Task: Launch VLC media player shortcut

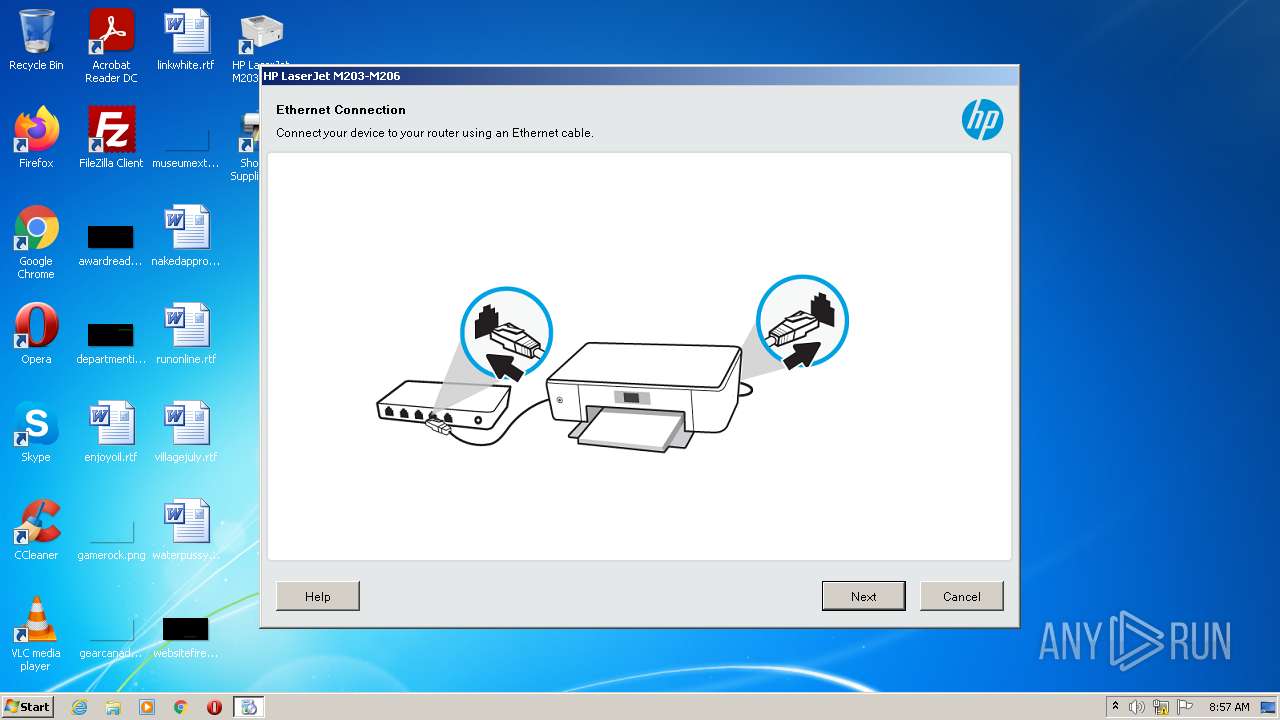Action: 36,634
